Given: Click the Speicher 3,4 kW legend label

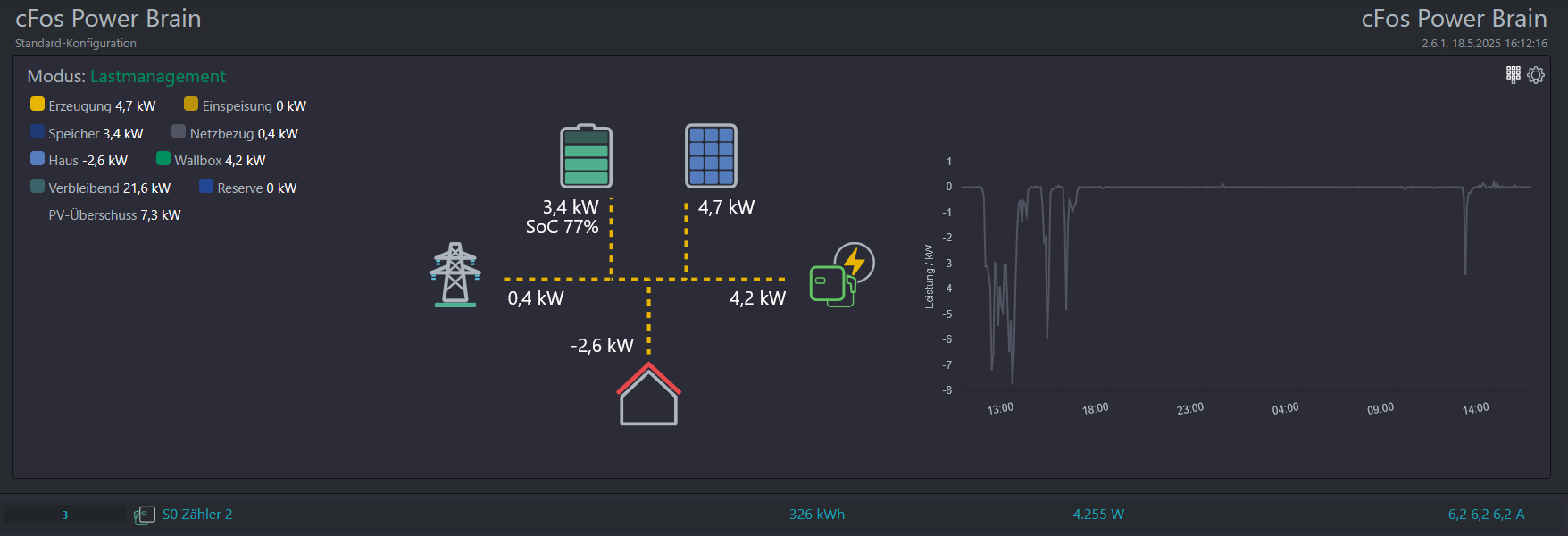Looking at the screenshot, I should click(96, 134).
